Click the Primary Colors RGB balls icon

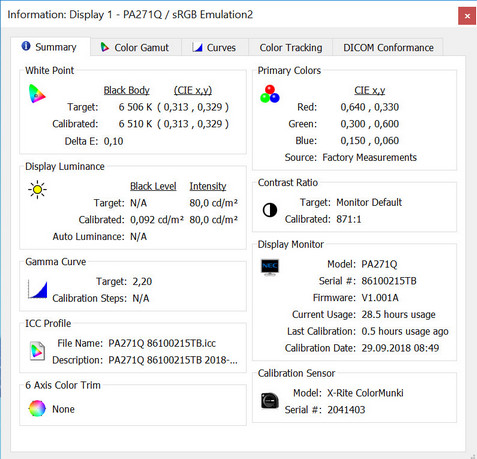pos(270,94)
